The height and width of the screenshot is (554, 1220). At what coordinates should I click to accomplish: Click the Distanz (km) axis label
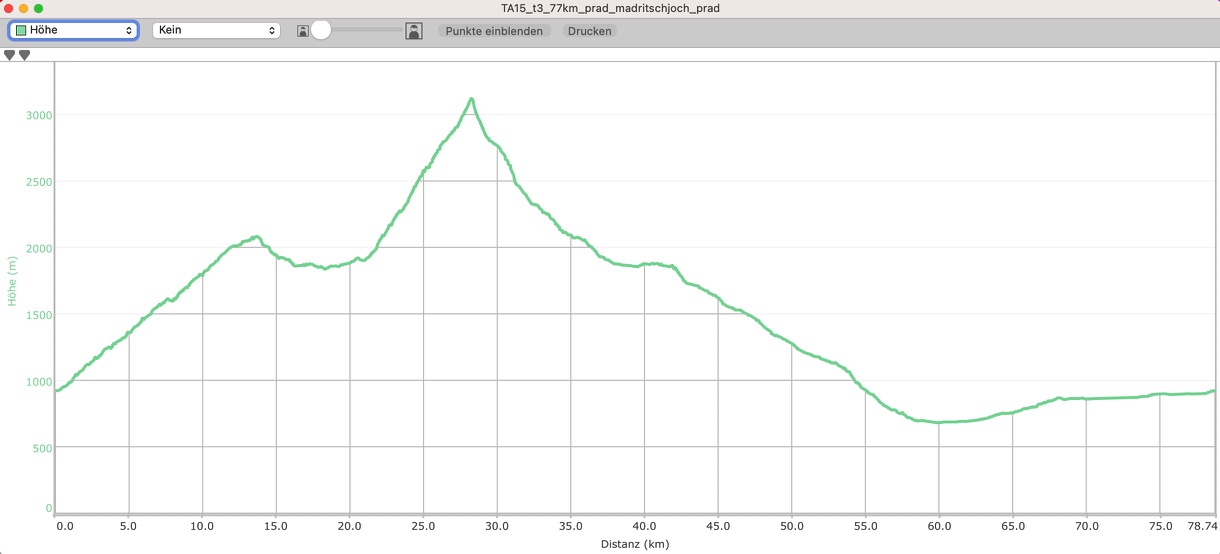point(635,545)
